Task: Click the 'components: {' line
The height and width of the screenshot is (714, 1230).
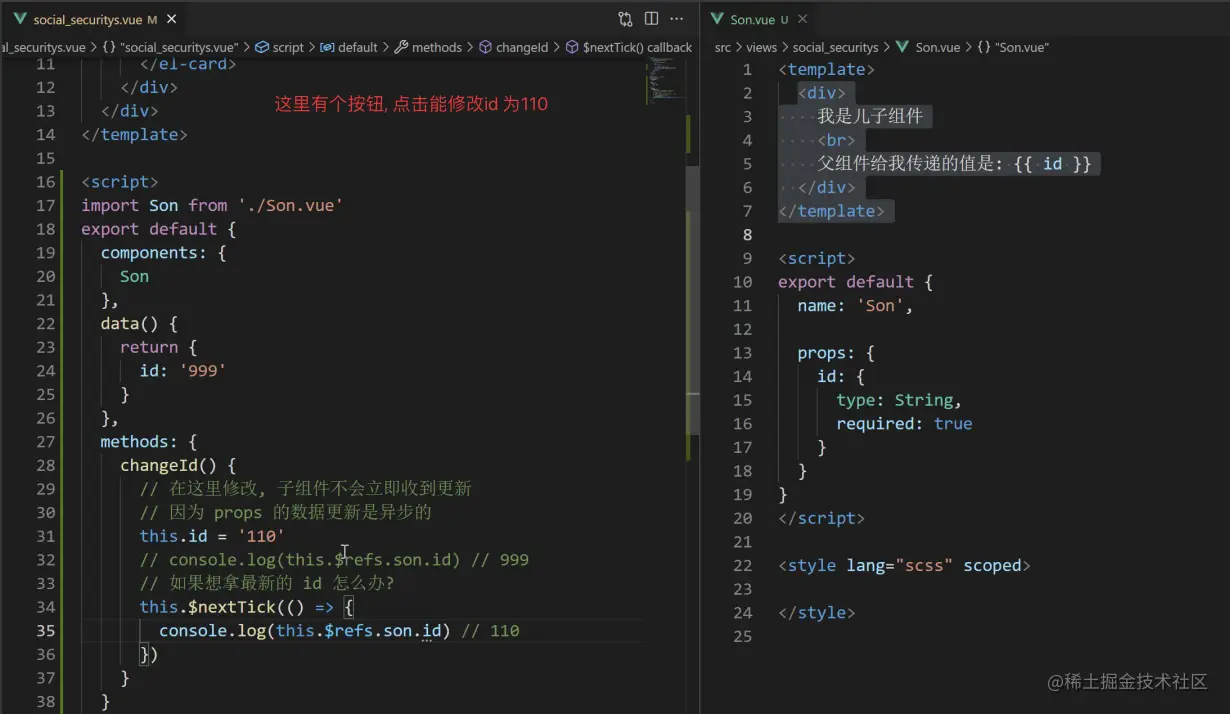Action: pyautogui.click(x=164, y=253)
